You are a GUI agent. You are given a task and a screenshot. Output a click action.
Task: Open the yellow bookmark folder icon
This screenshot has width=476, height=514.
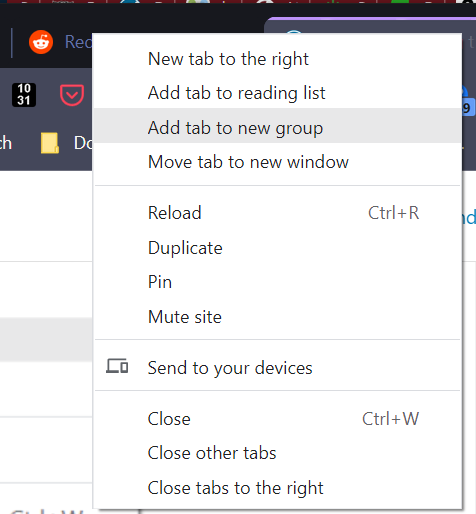click(50, 143)
